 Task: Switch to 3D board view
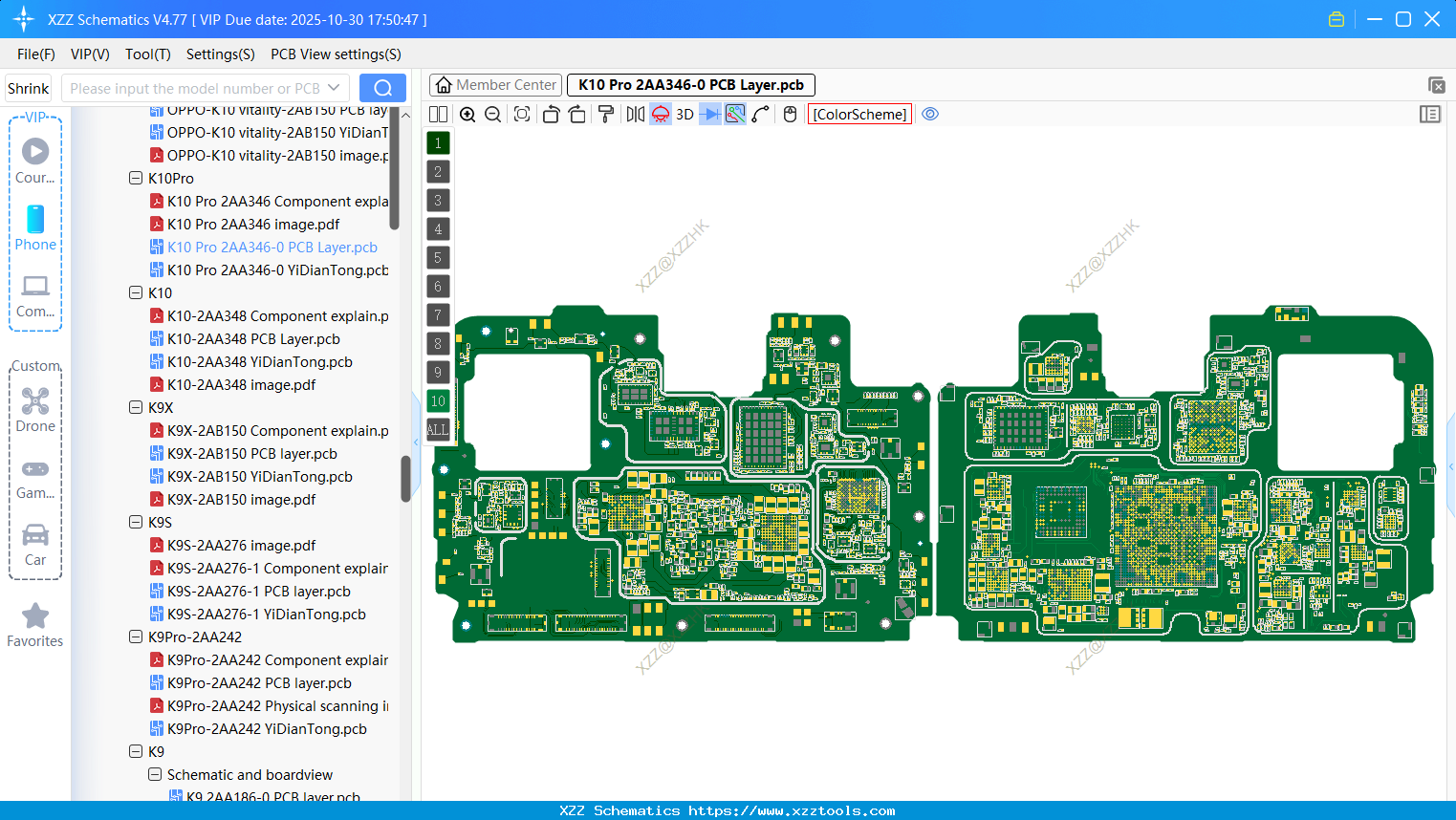684,114
